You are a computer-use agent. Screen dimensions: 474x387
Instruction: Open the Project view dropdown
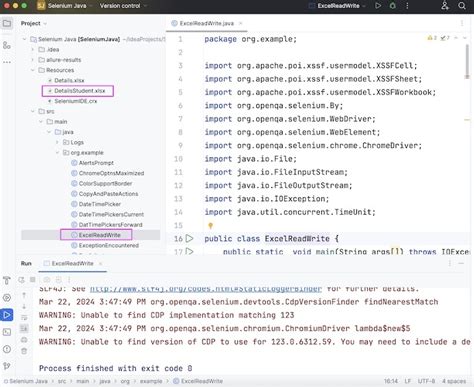click(34, 23)
